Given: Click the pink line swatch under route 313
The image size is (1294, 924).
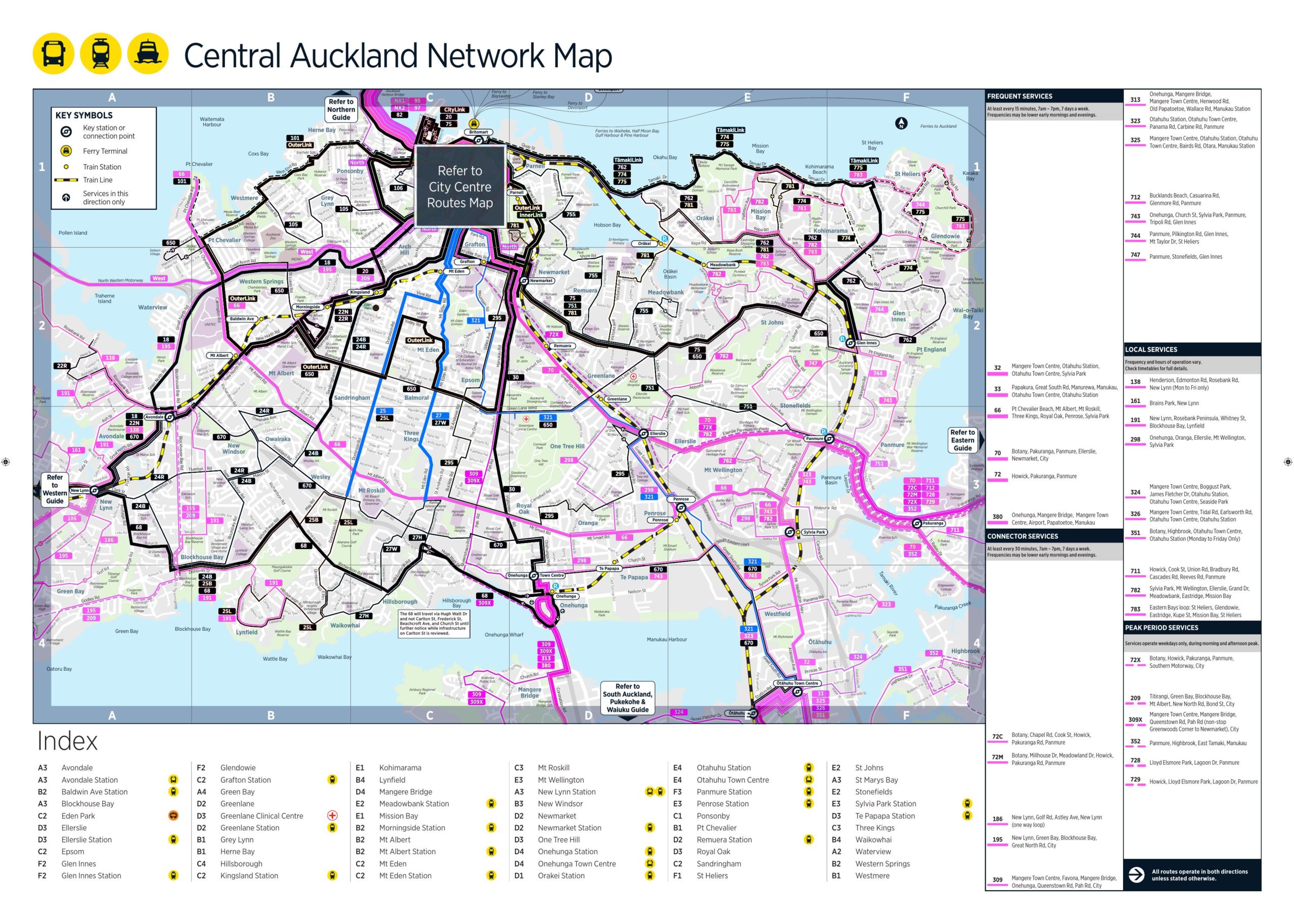Looking at the screenshot, I should click(1135, 105).
